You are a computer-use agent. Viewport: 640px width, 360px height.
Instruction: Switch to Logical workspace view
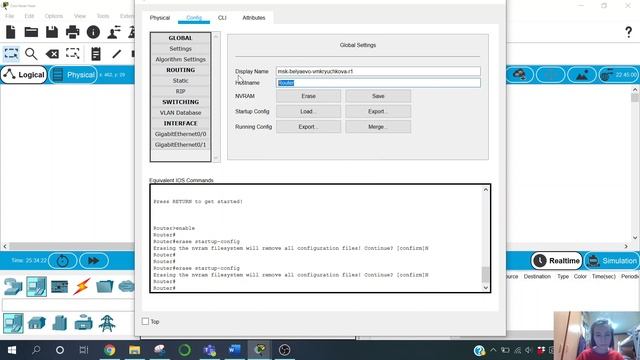coord(24,75)
